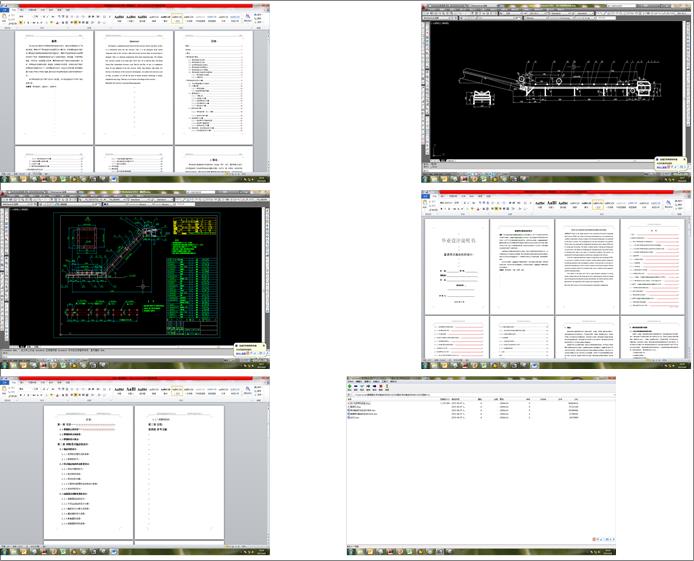Click AutoCAD logo button in colored-drawing window

pos(3,194)
